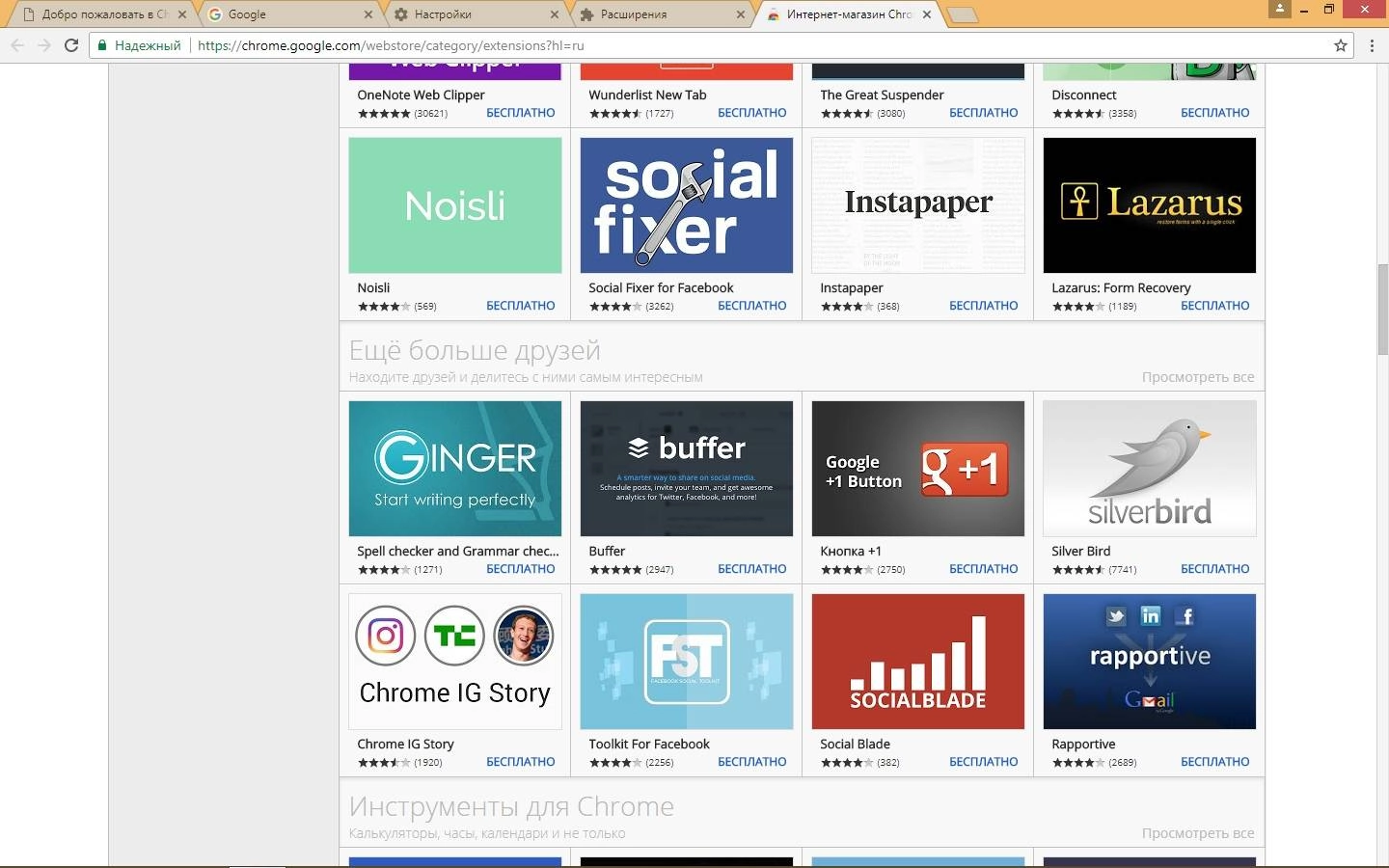This screenshot has width=1389, height=868.
Task: Open the Chrome user profile icon
Action: tap(1280, 9)
